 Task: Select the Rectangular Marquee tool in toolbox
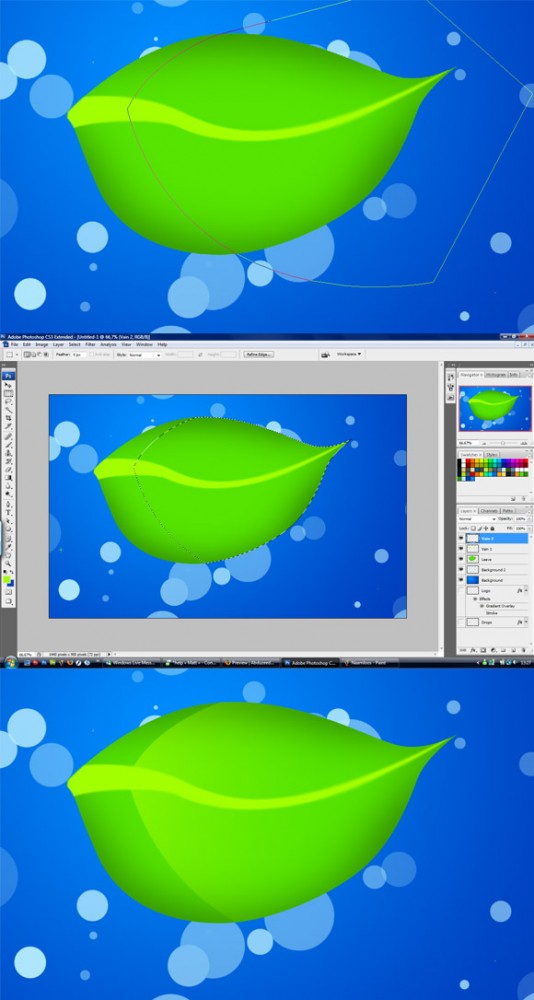8,393
